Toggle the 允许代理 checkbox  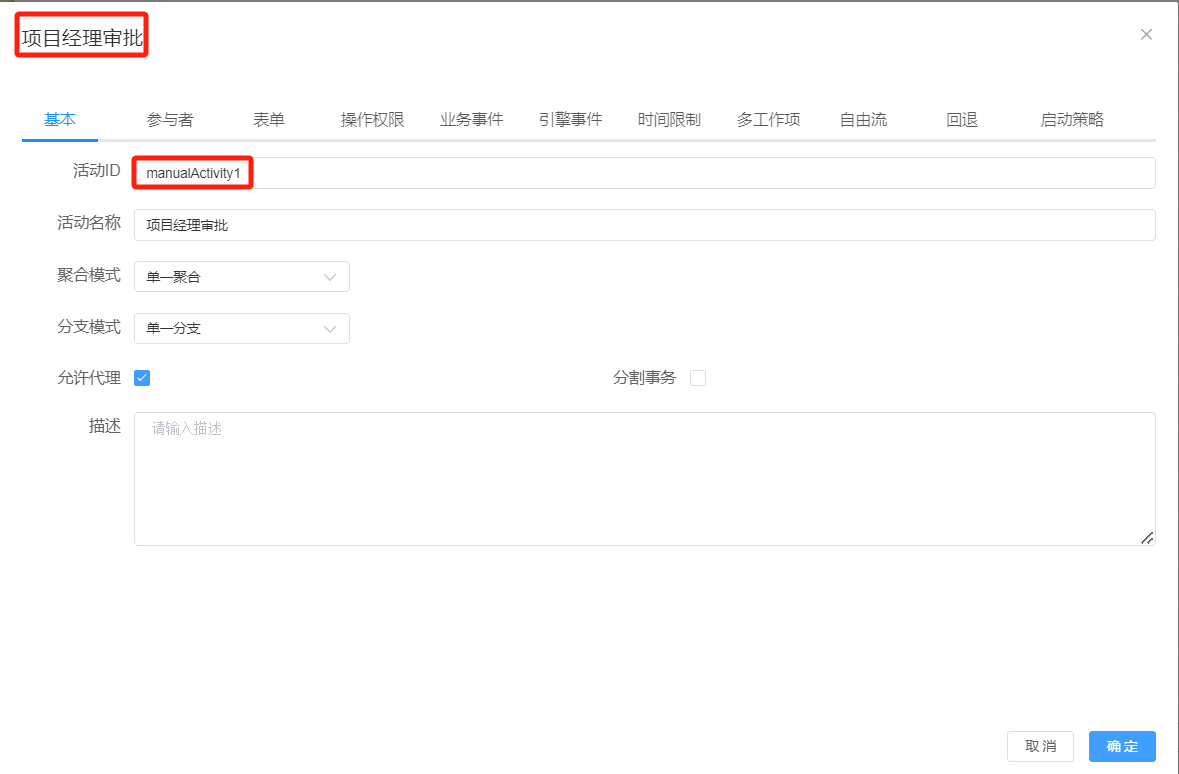tap(142, 378)
